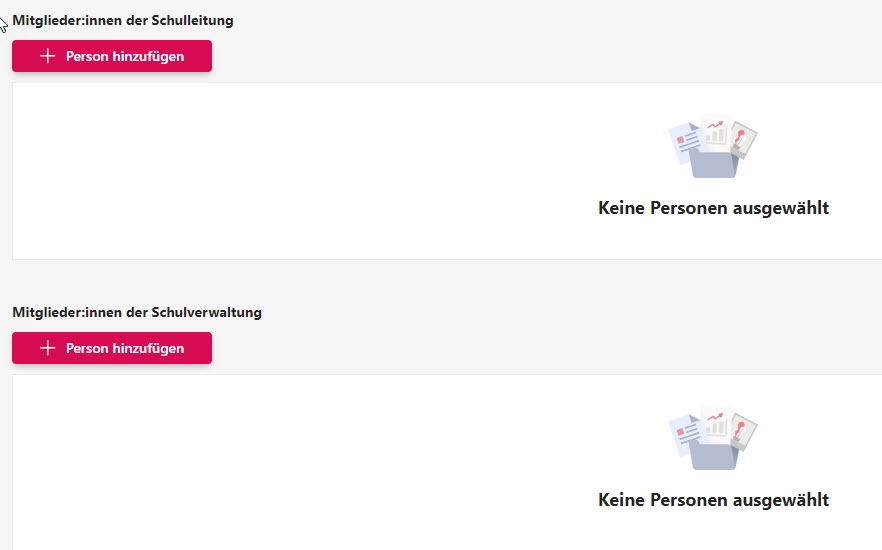
Task: Click the plus icon for Schulleitung
Action: click(47, 57)
